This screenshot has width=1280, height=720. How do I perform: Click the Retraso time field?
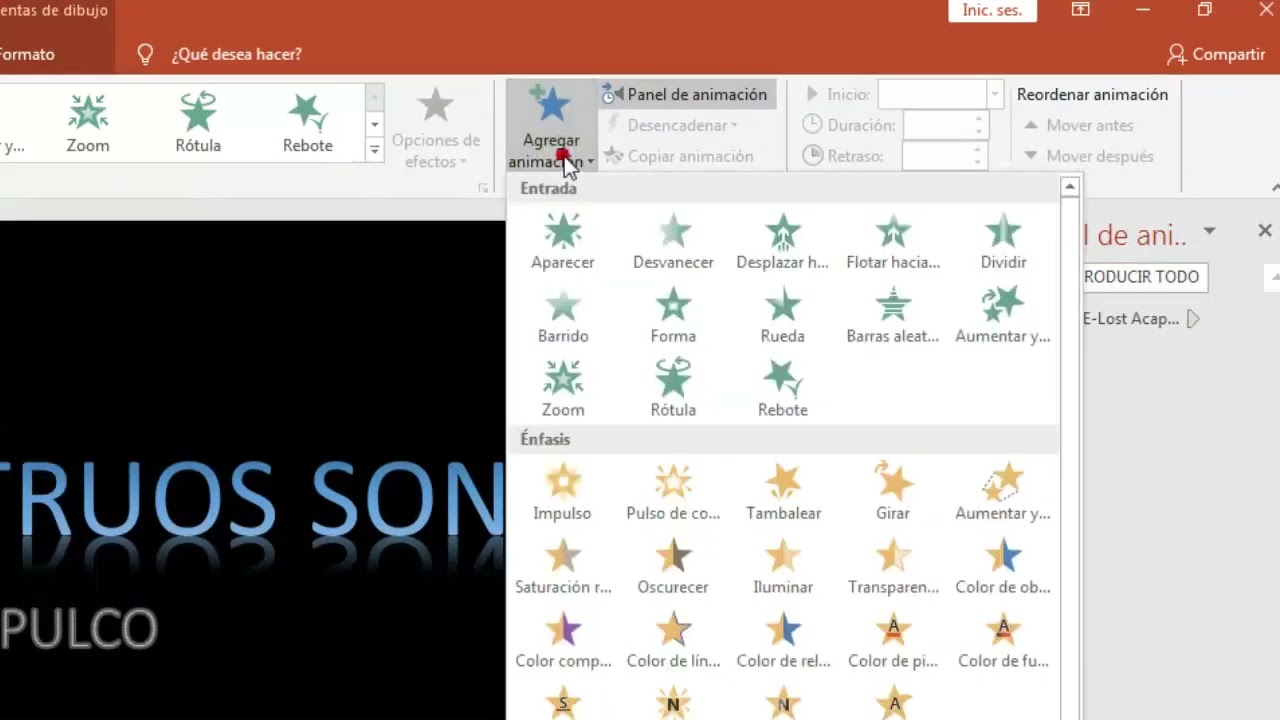(x=945, y=156)
